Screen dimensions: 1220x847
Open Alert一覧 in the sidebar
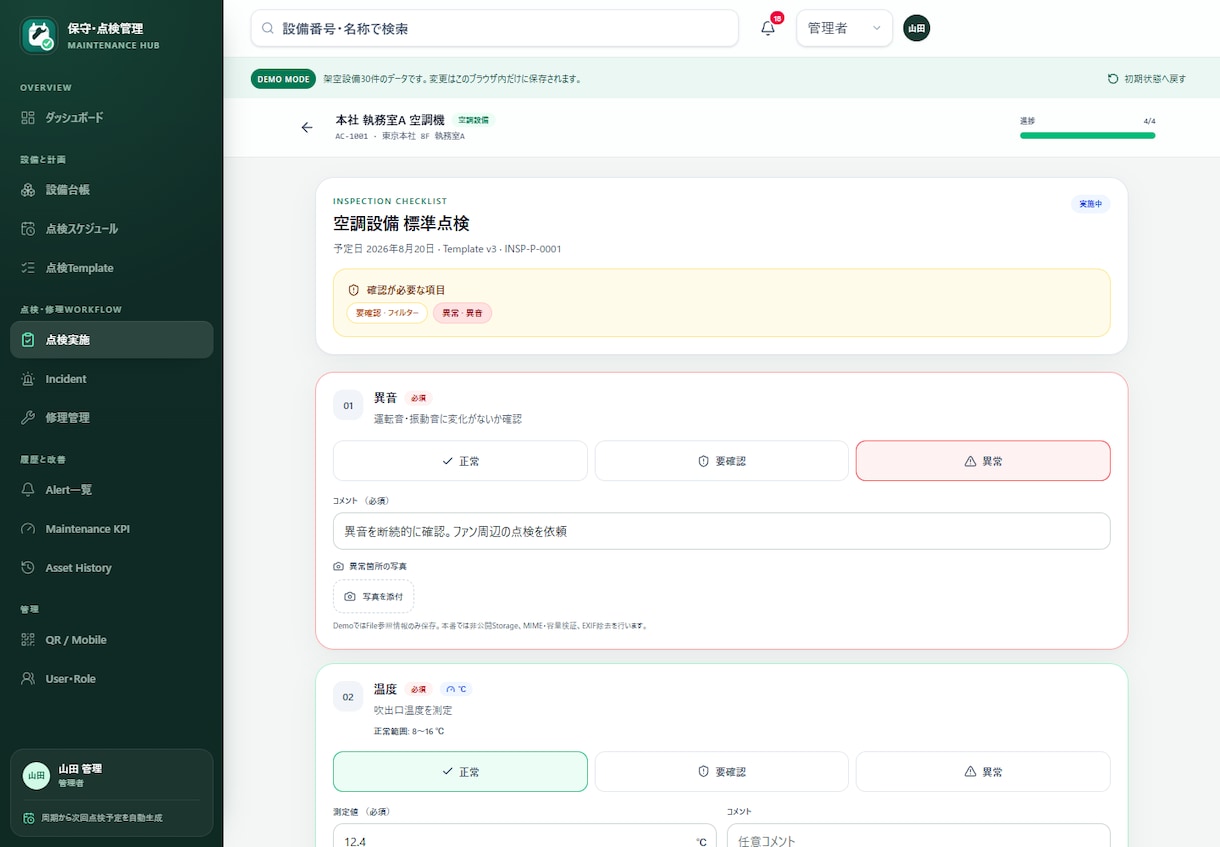tap(112, 490)
